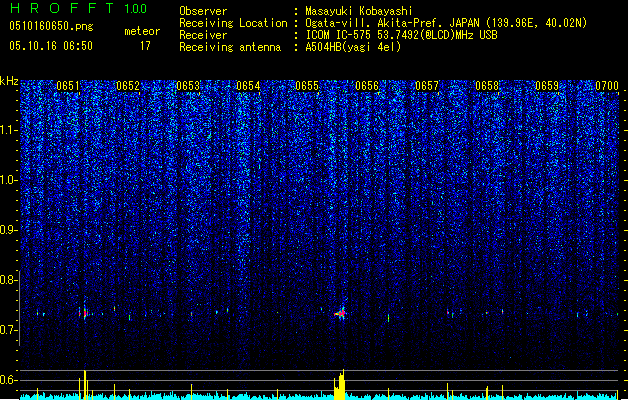This screenshot has width=629, height=400.
Task: Click the 0656 time marker
Action: click(367, 86)
